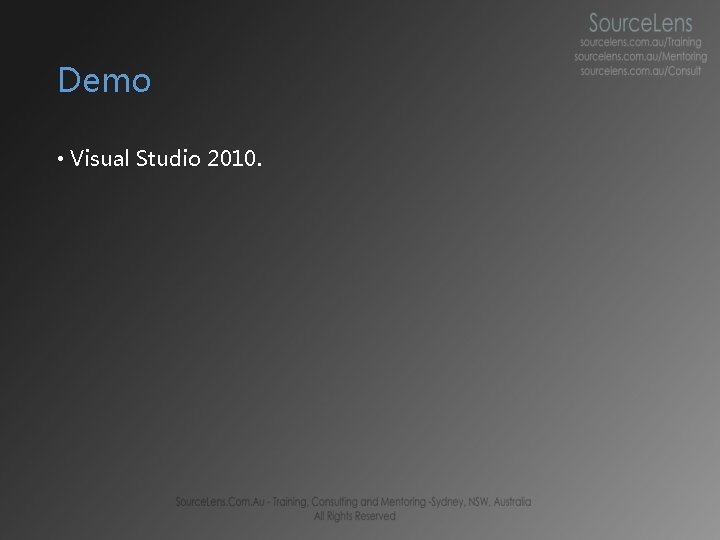Click the SourceLens logo text

pyautogui.click(x=641, y=23)
